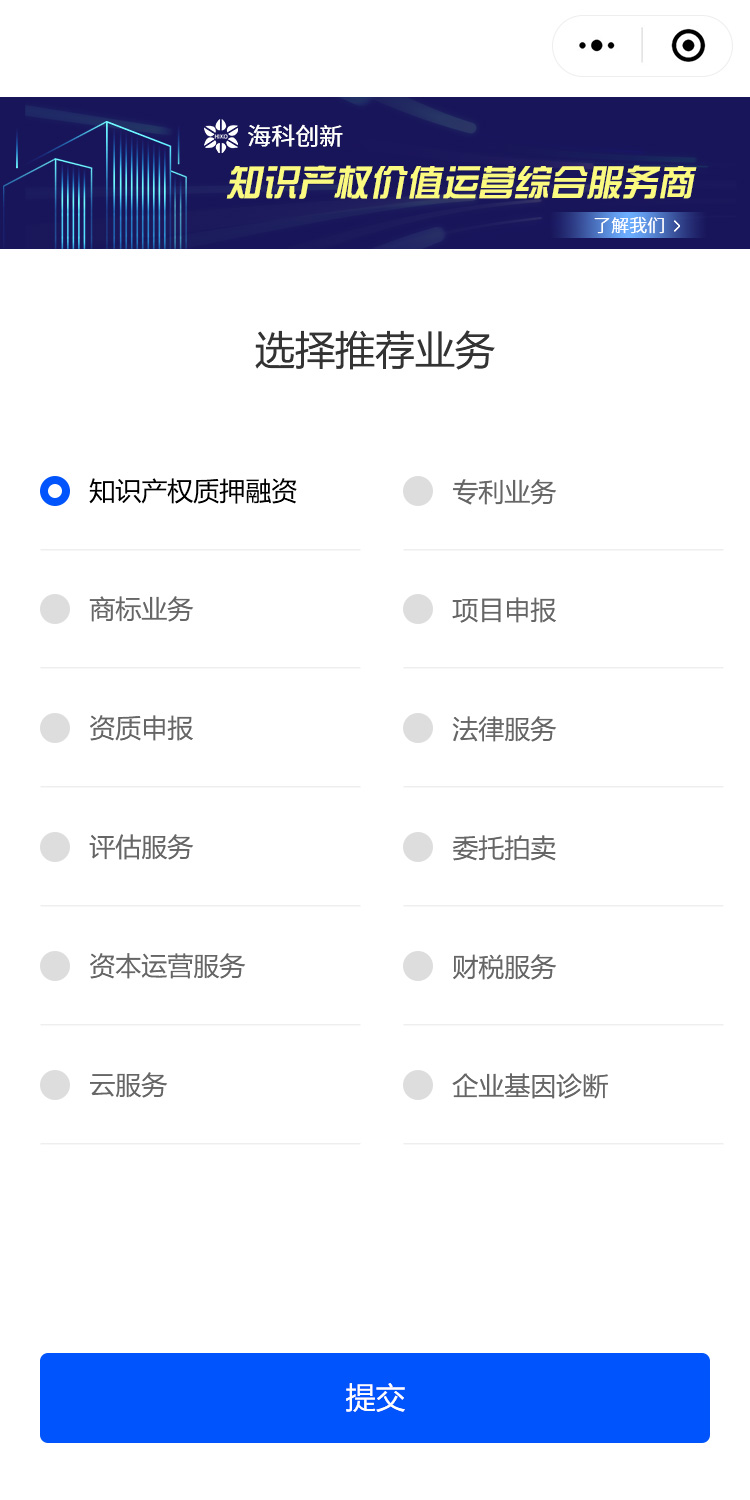Choose the 商标业务 radio option
This screenshot has width=750, height=1500.
pos(55,609)
